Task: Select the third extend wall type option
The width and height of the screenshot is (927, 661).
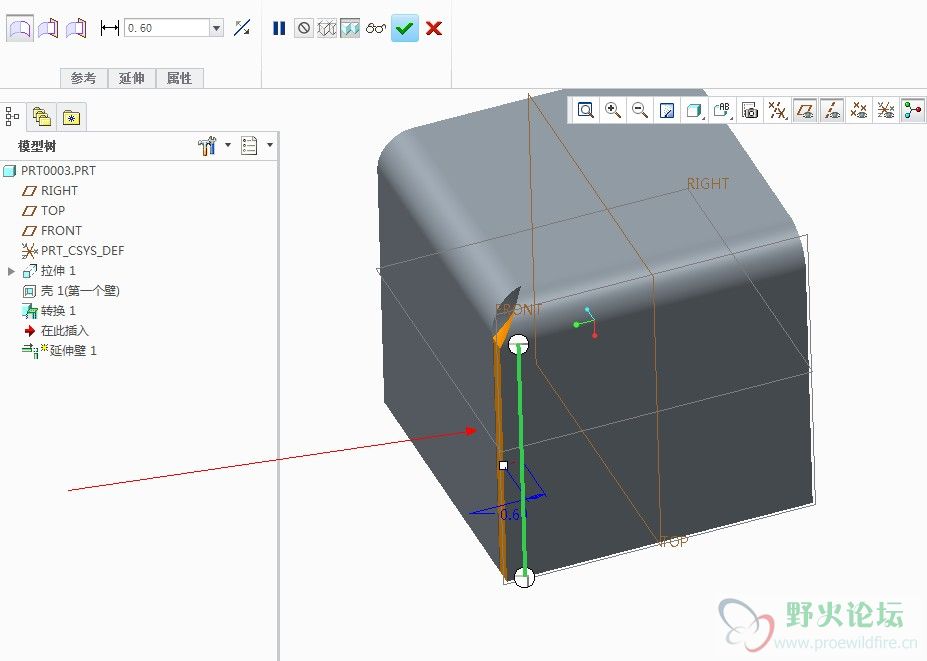Action: tap(76, 28)
